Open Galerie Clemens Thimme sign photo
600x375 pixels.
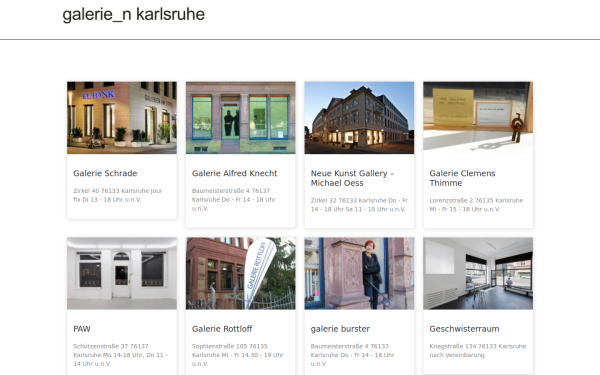coord(478,117)
